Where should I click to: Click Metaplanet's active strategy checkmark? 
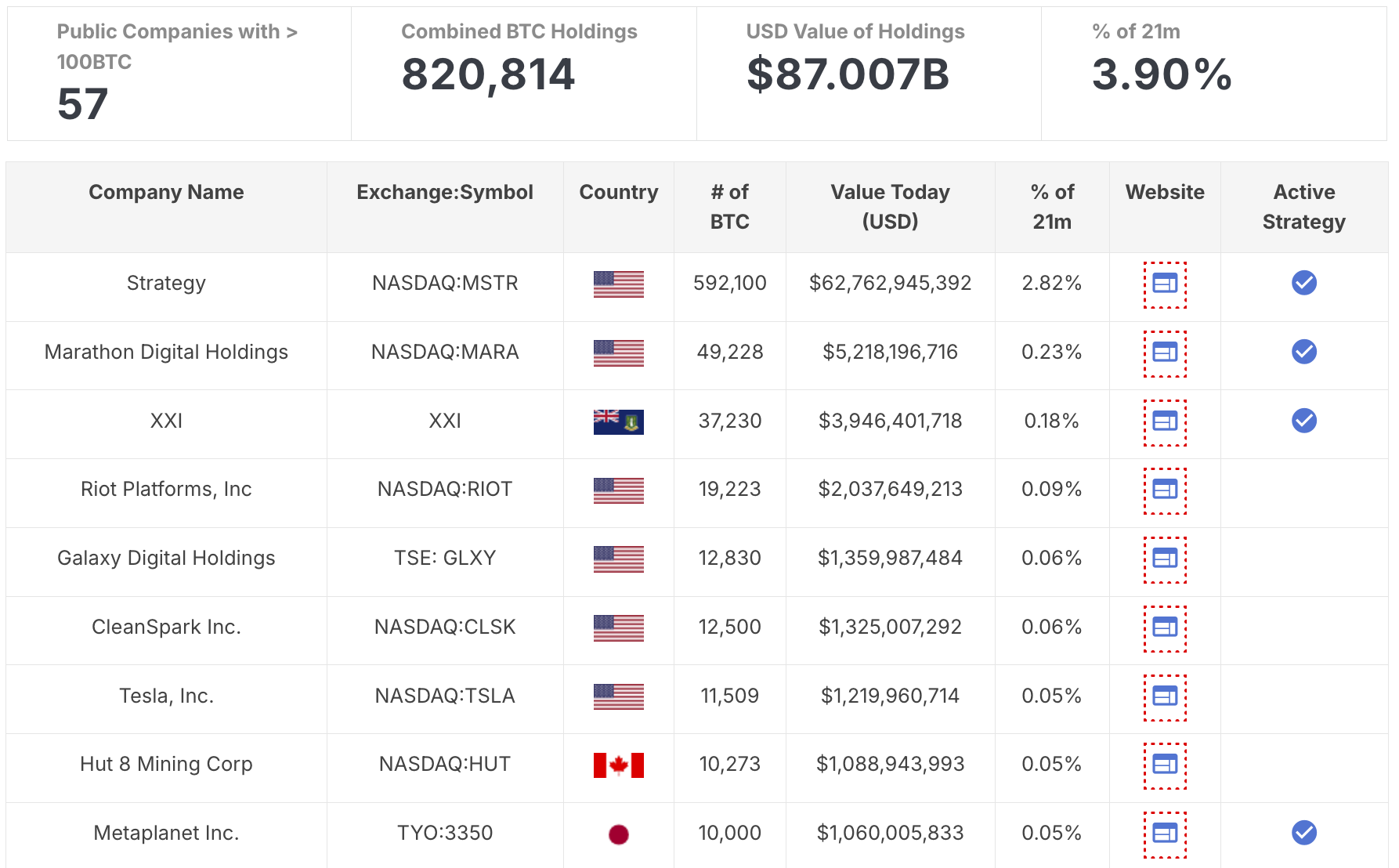1304,833
